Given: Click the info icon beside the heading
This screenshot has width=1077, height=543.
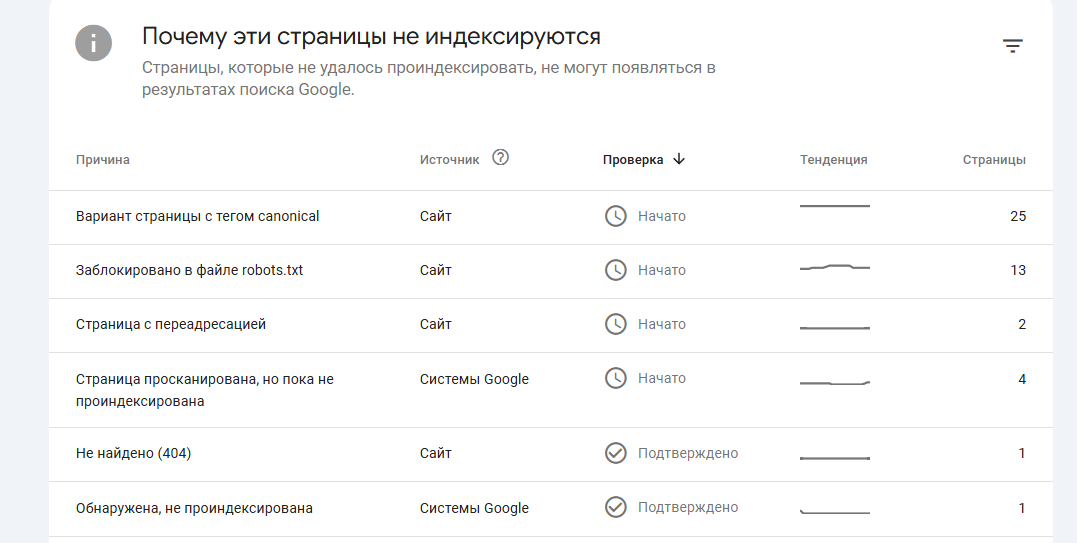Looking at the screenshot, I should tap(93, 43).
